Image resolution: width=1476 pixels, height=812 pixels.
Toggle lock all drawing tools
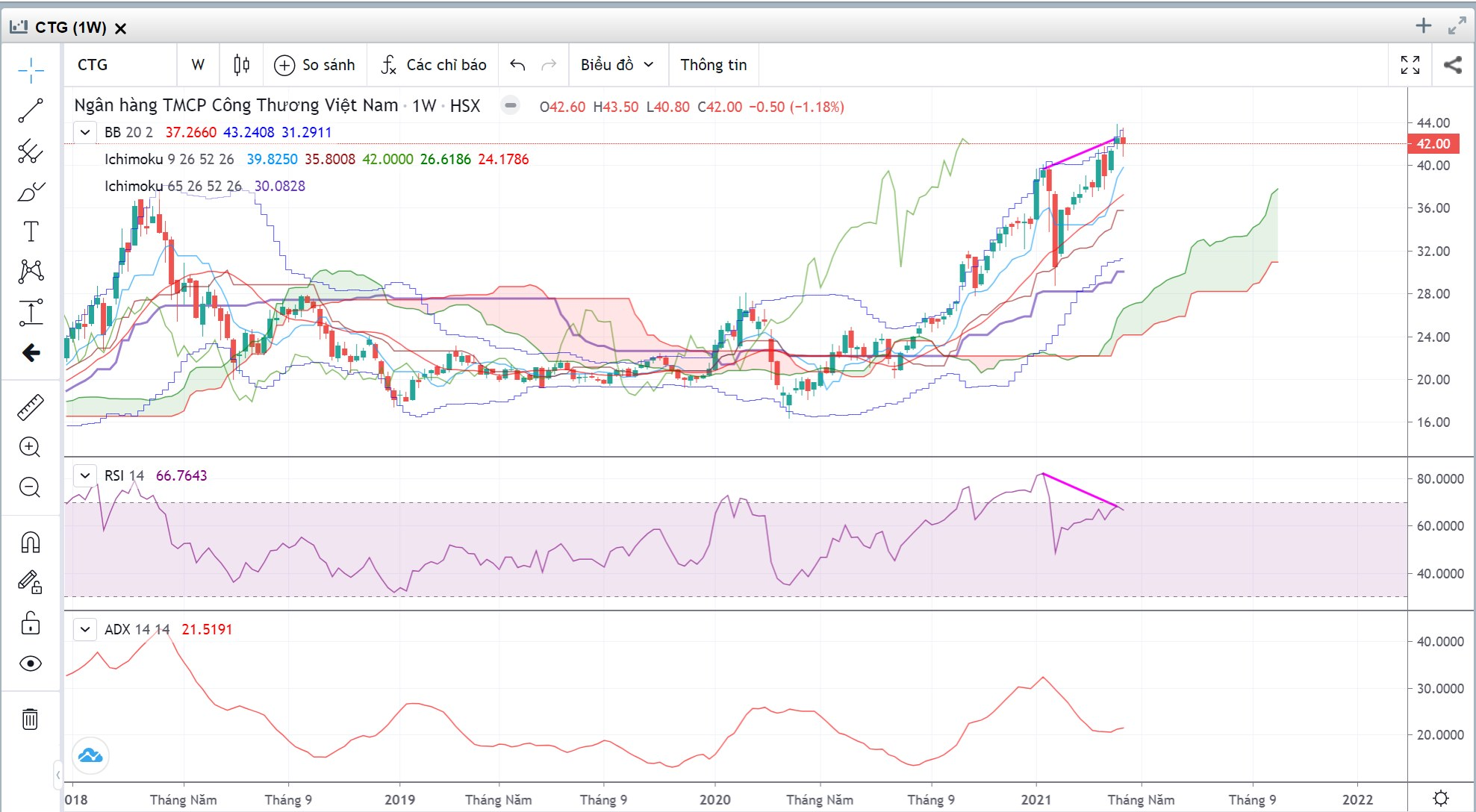click(x=31, y=622)
